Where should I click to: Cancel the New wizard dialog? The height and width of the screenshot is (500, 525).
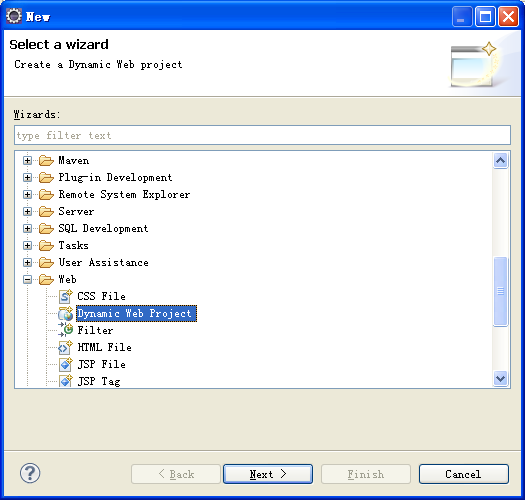[x=464, y=474]
